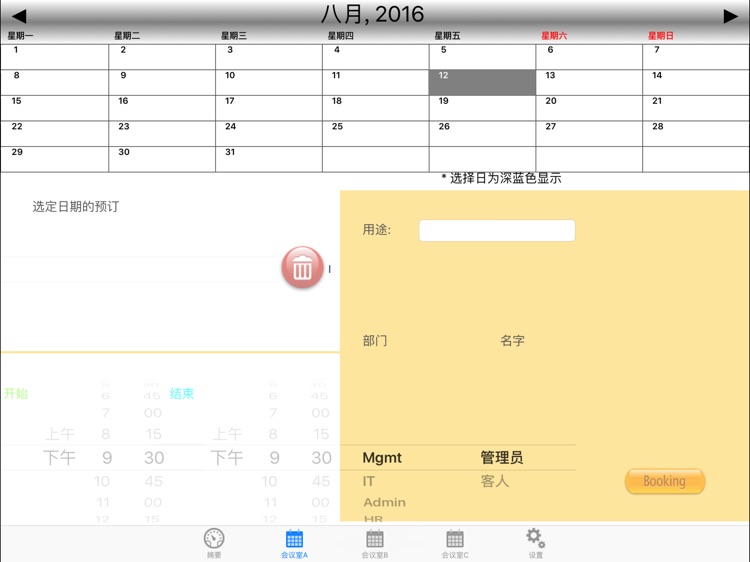The image size is (750, 562).
Task: Choose Admin in department picker
Action: (385, 502)
